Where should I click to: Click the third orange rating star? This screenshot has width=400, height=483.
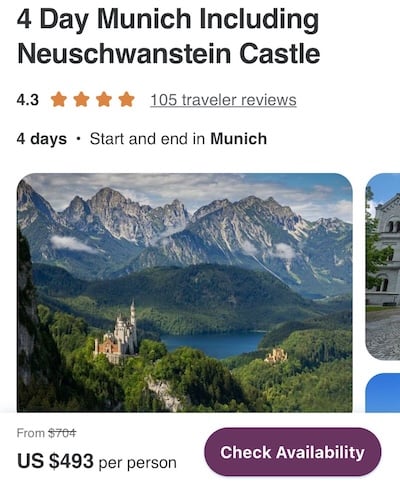pyautogui.click(x=104, y=100)
